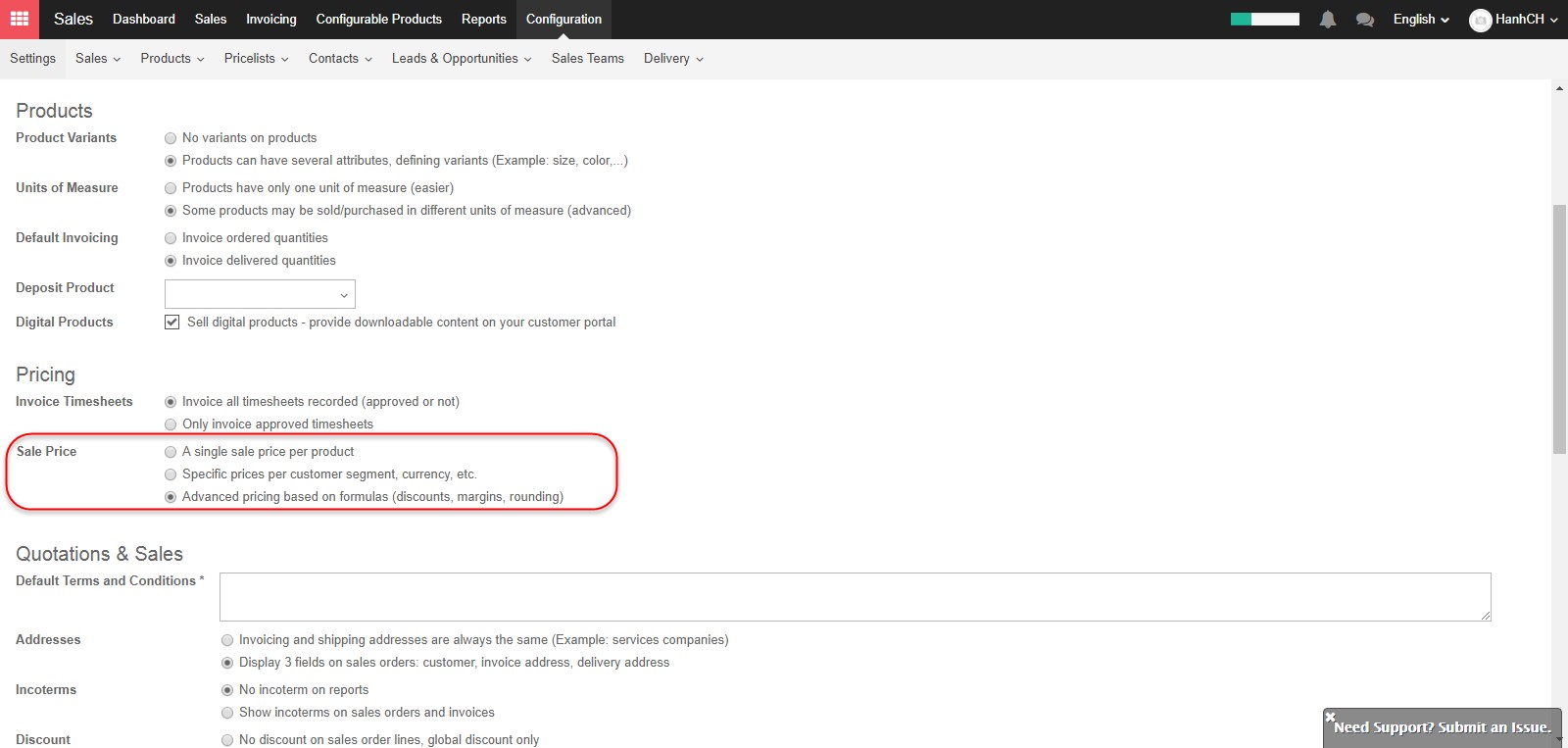Click the HanhCH user avatar

pos(1480,20)
